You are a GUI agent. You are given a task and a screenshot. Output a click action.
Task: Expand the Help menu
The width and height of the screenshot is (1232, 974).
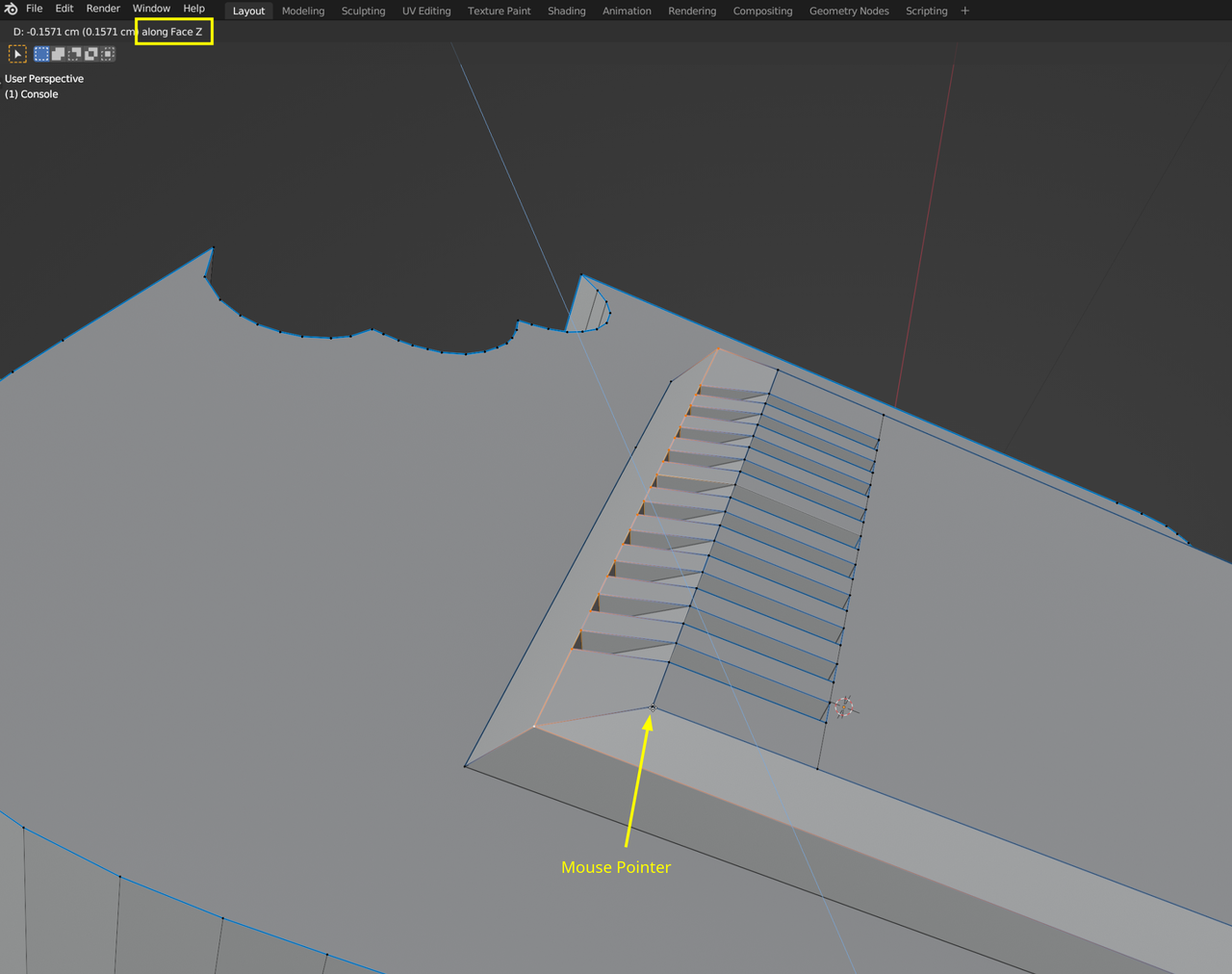pos(193,9)
